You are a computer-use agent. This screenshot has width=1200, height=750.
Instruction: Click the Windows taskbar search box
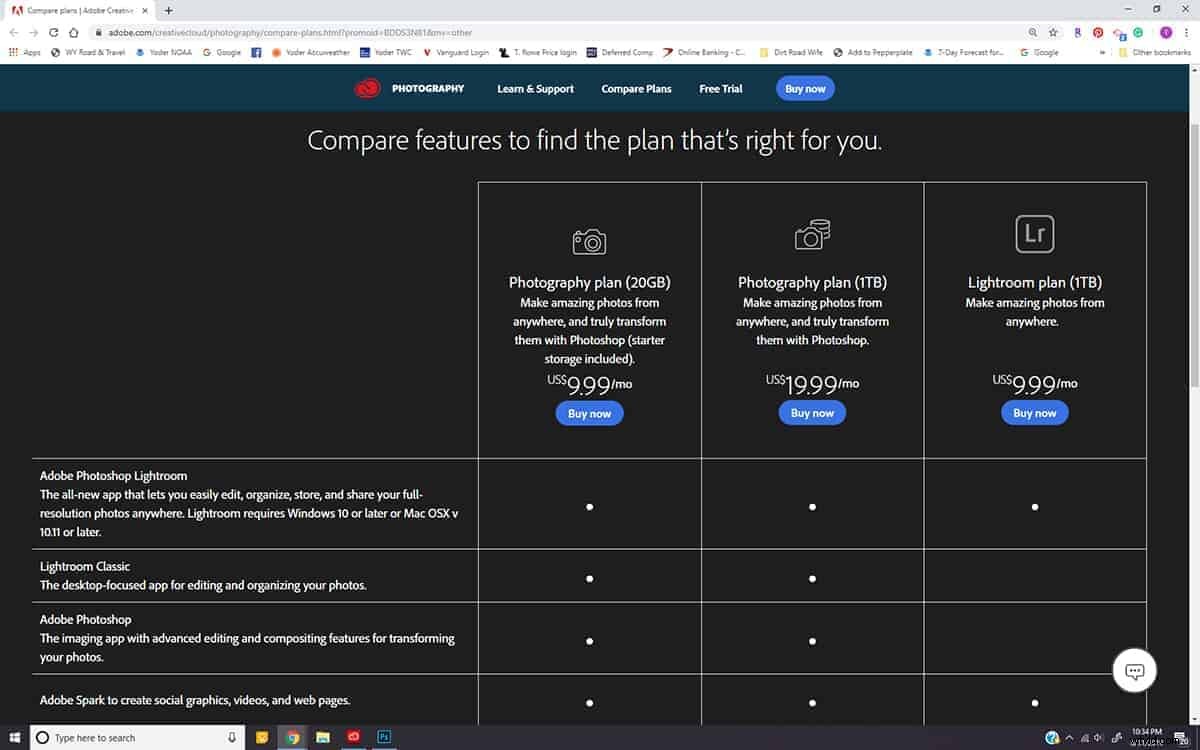[135, 737]
